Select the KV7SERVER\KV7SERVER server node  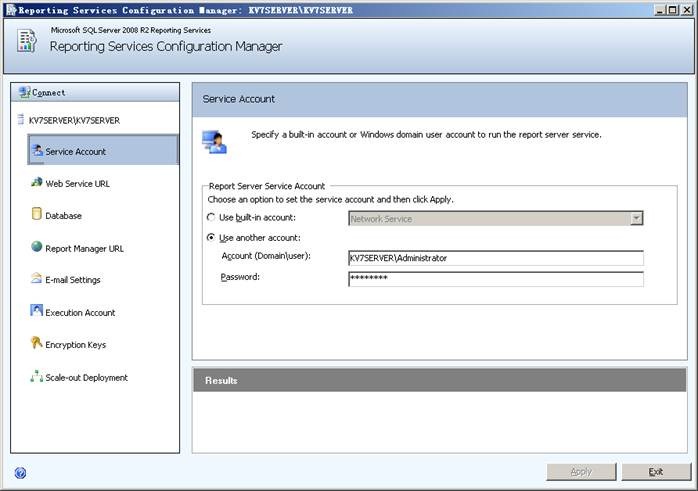click(68, 120)
